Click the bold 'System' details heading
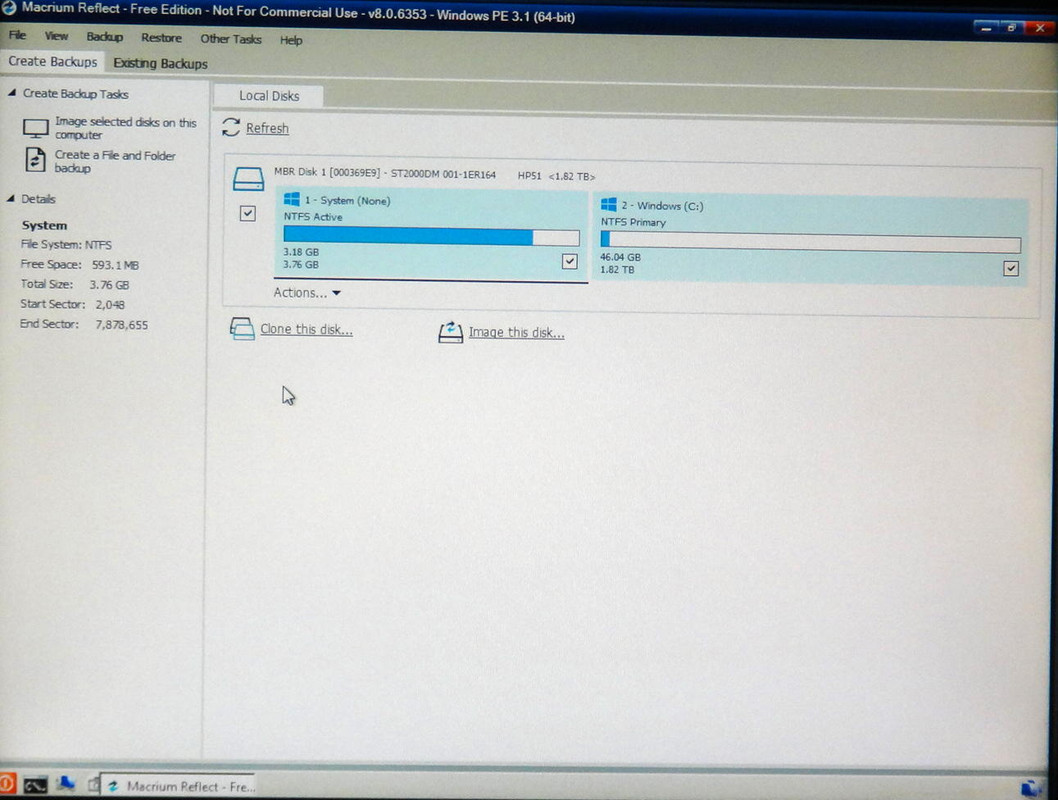The image size is (1058, 800). pos(44,225)
